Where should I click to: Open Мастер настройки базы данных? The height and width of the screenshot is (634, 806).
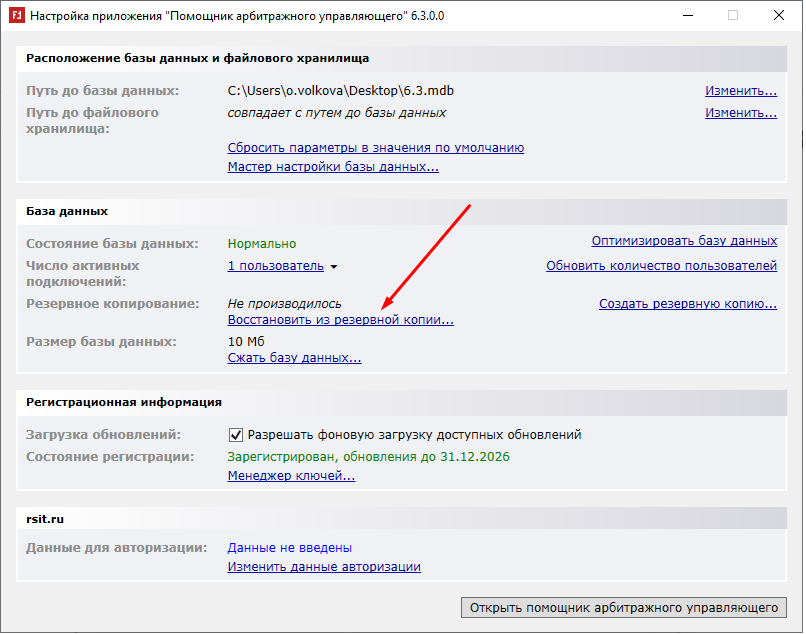(x=333, y=167)
